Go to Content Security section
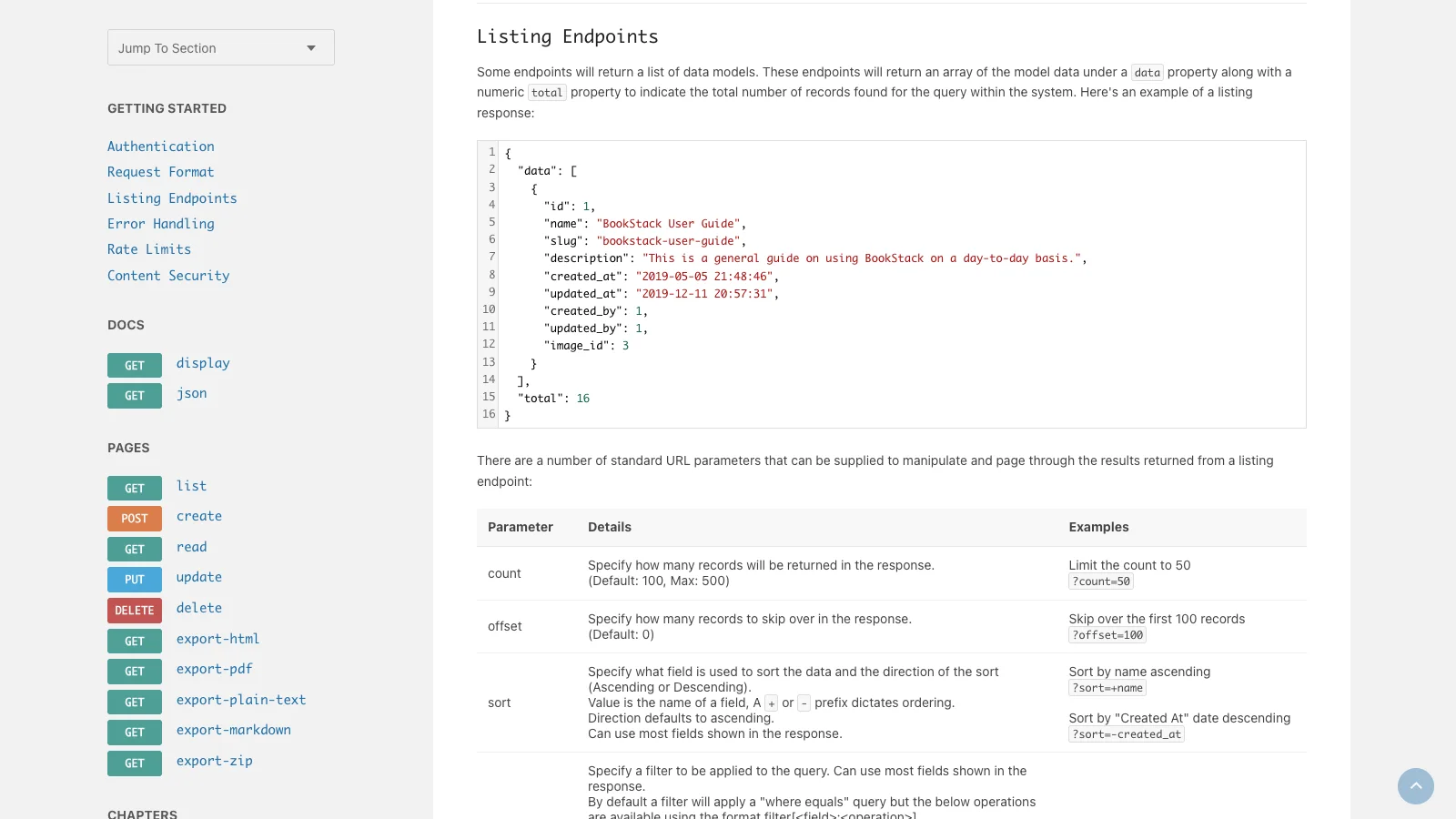Screen dimensions: 1456x819 (168, 276)
